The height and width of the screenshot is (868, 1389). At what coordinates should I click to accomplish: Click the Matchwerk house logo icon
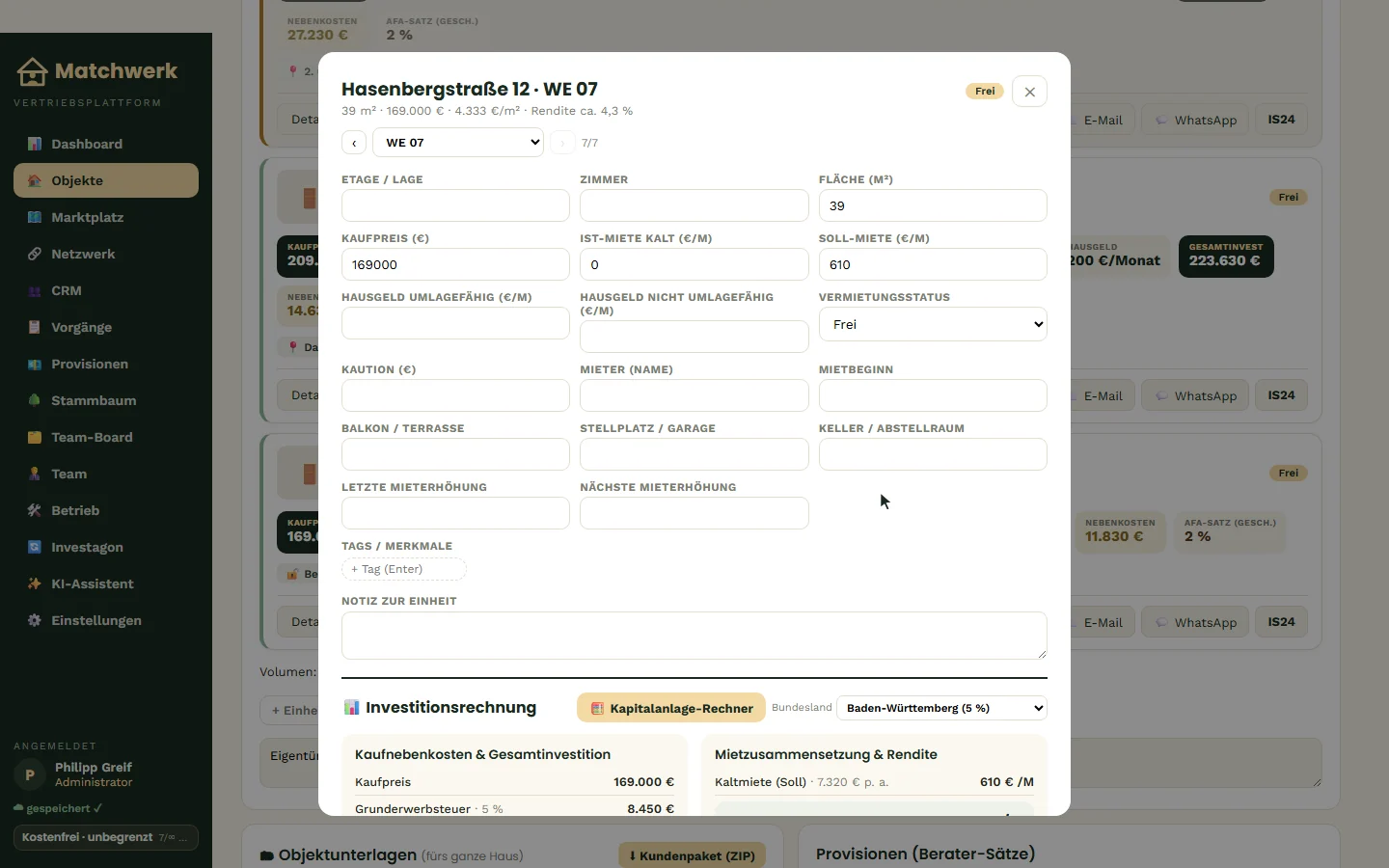(x=32, y=71)
